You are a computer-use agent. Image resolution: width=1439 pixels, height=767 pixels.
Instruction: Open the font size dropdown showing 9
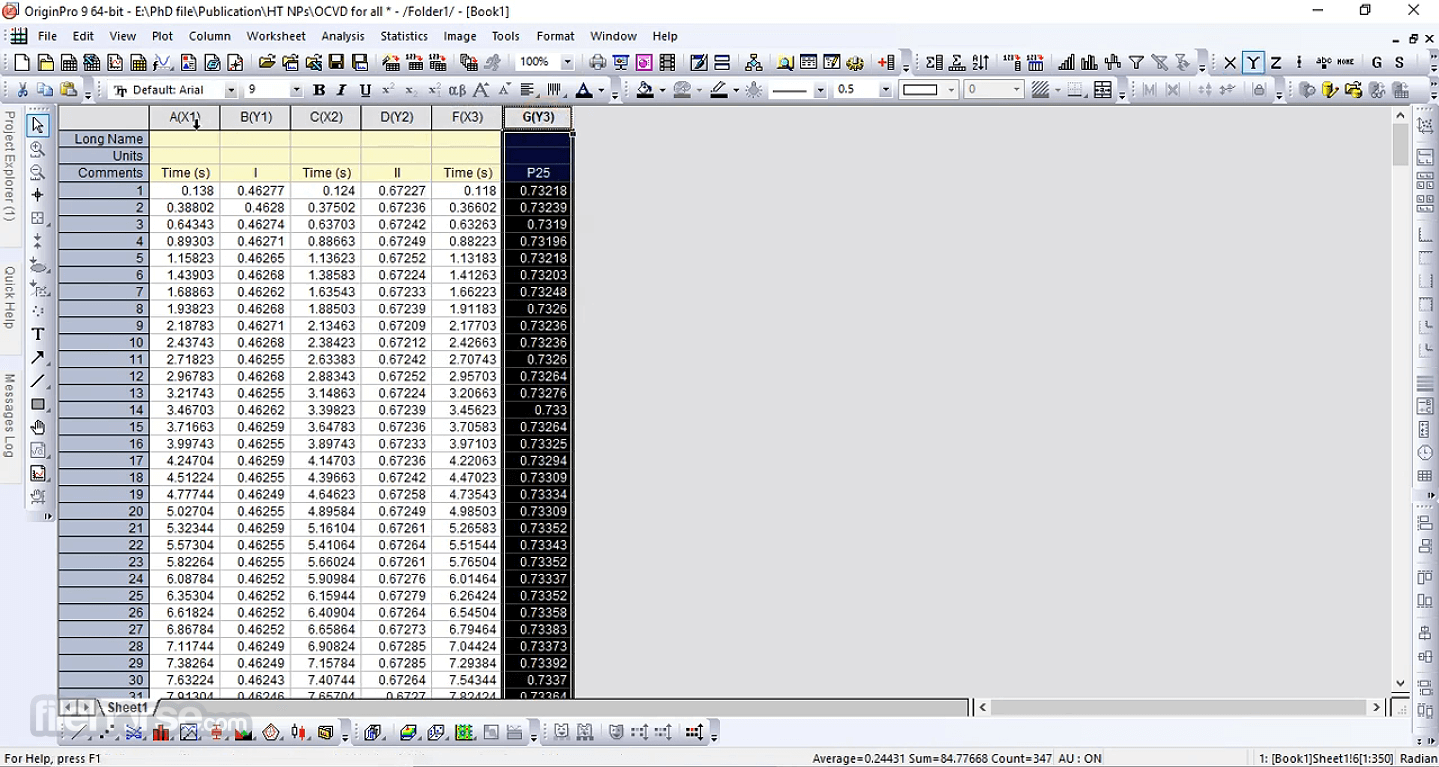point(296,90)
